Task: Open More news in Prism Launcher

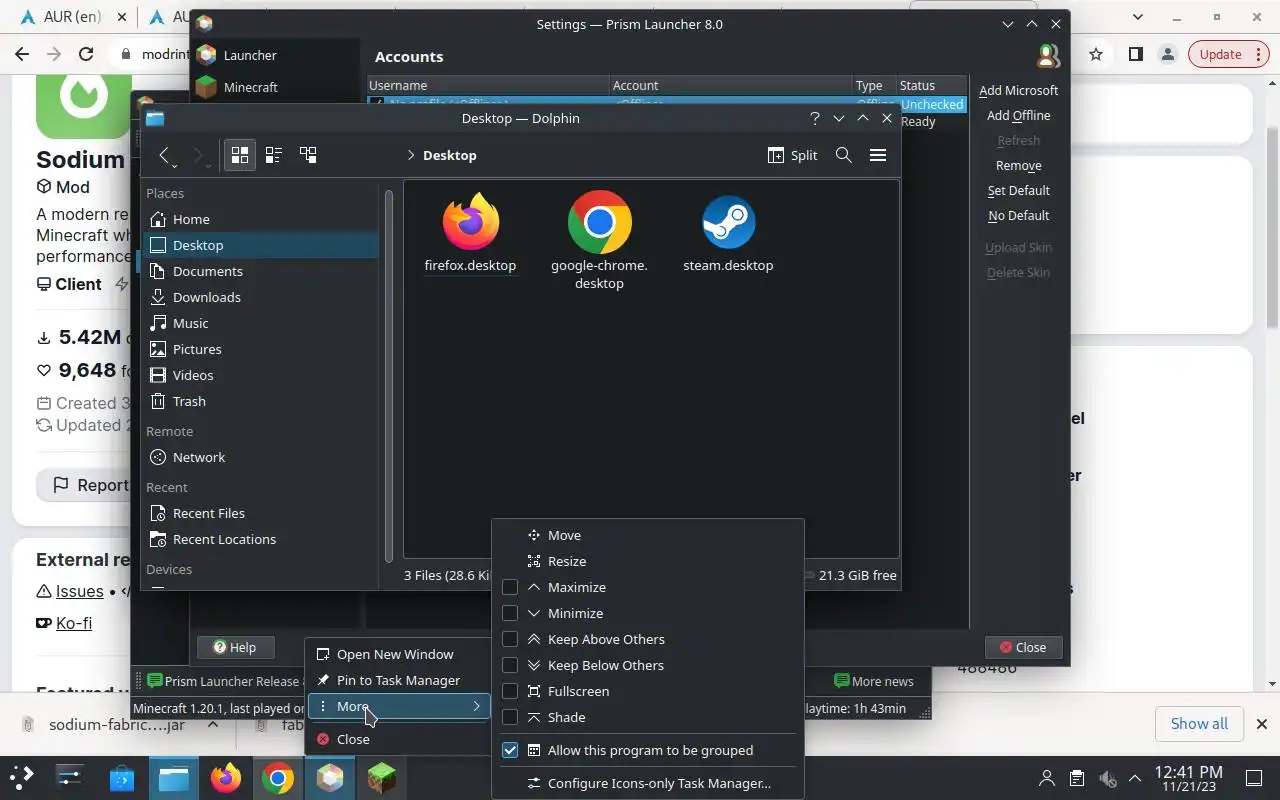Action: click(x=873, y=681)
